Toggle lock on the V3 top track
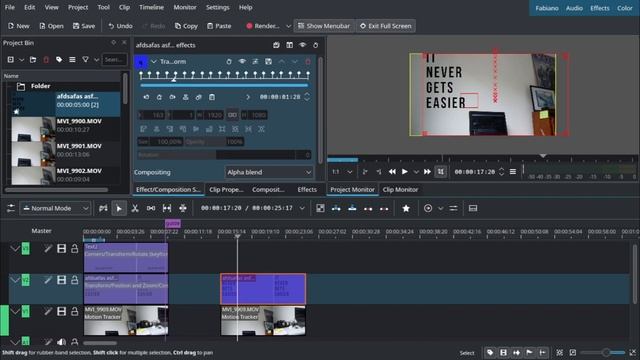 [x=75, y=248]
